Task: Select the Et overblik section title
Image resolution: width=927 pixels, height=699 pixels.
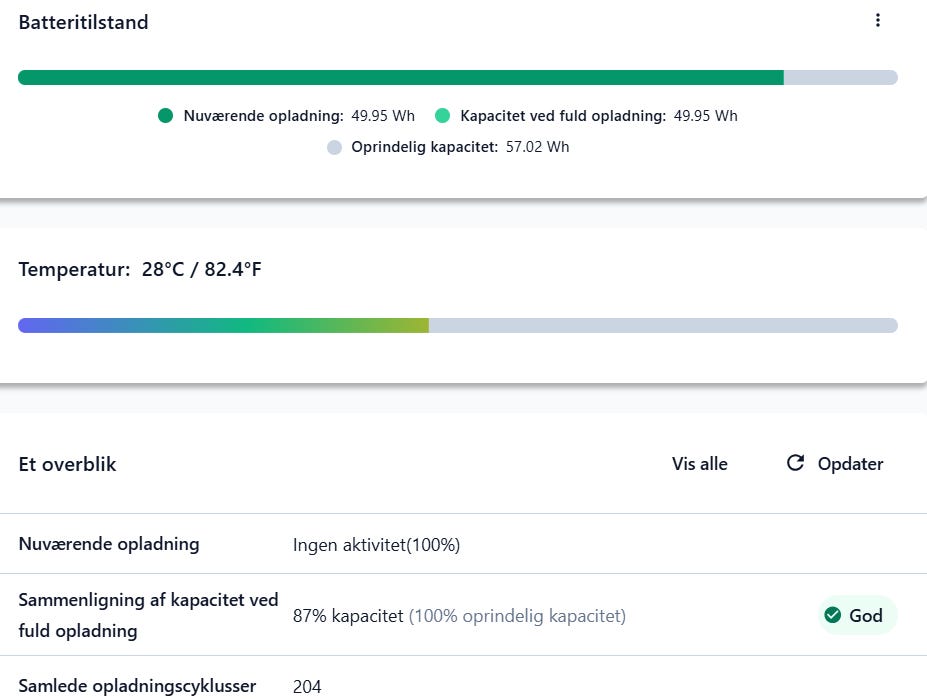Action: pyautogui.click(x=68, y=464)
